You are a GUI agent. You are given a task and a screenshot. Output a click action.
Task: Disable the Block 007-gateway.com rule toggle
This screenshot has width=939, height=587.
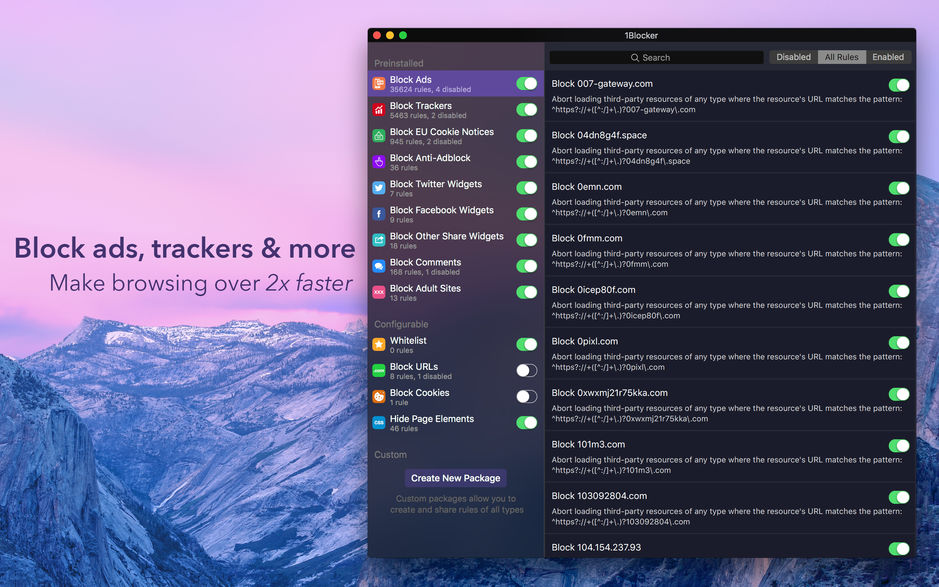pyautogui.click(x=899, y=84)
